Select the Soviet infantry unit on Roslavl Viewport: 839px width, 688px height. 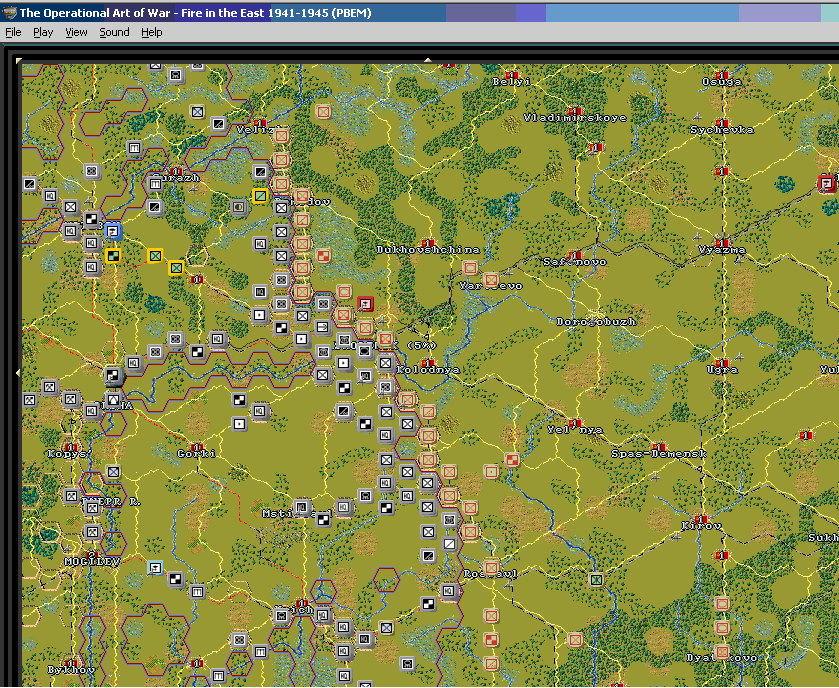491,567
